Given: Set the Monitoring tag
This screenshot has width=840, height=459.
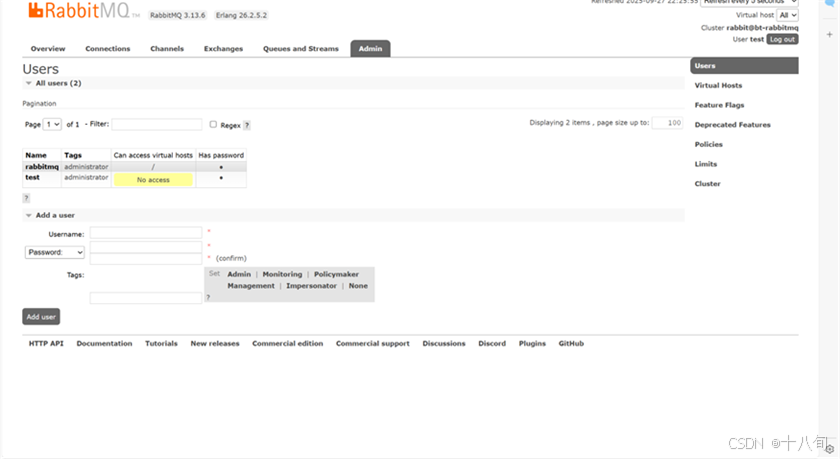Looking at the screenshot, I should pos(282,274).
